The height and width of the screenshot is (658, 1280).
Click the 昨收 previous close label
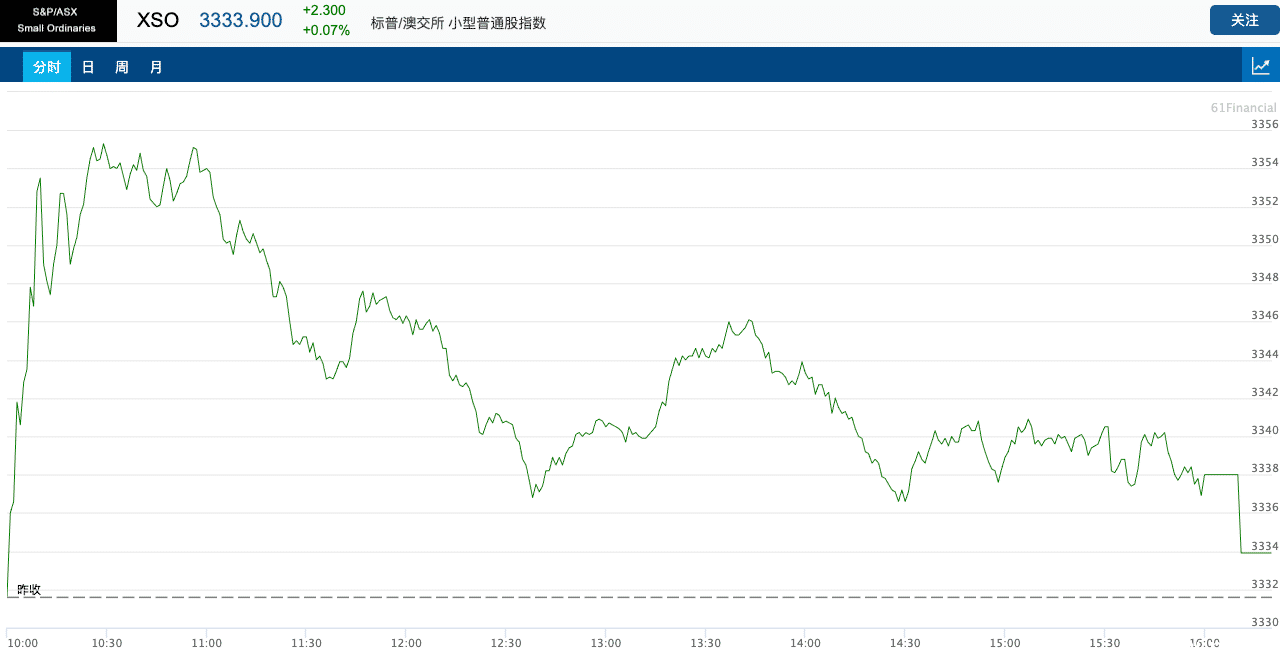click(x=29, y=589)
